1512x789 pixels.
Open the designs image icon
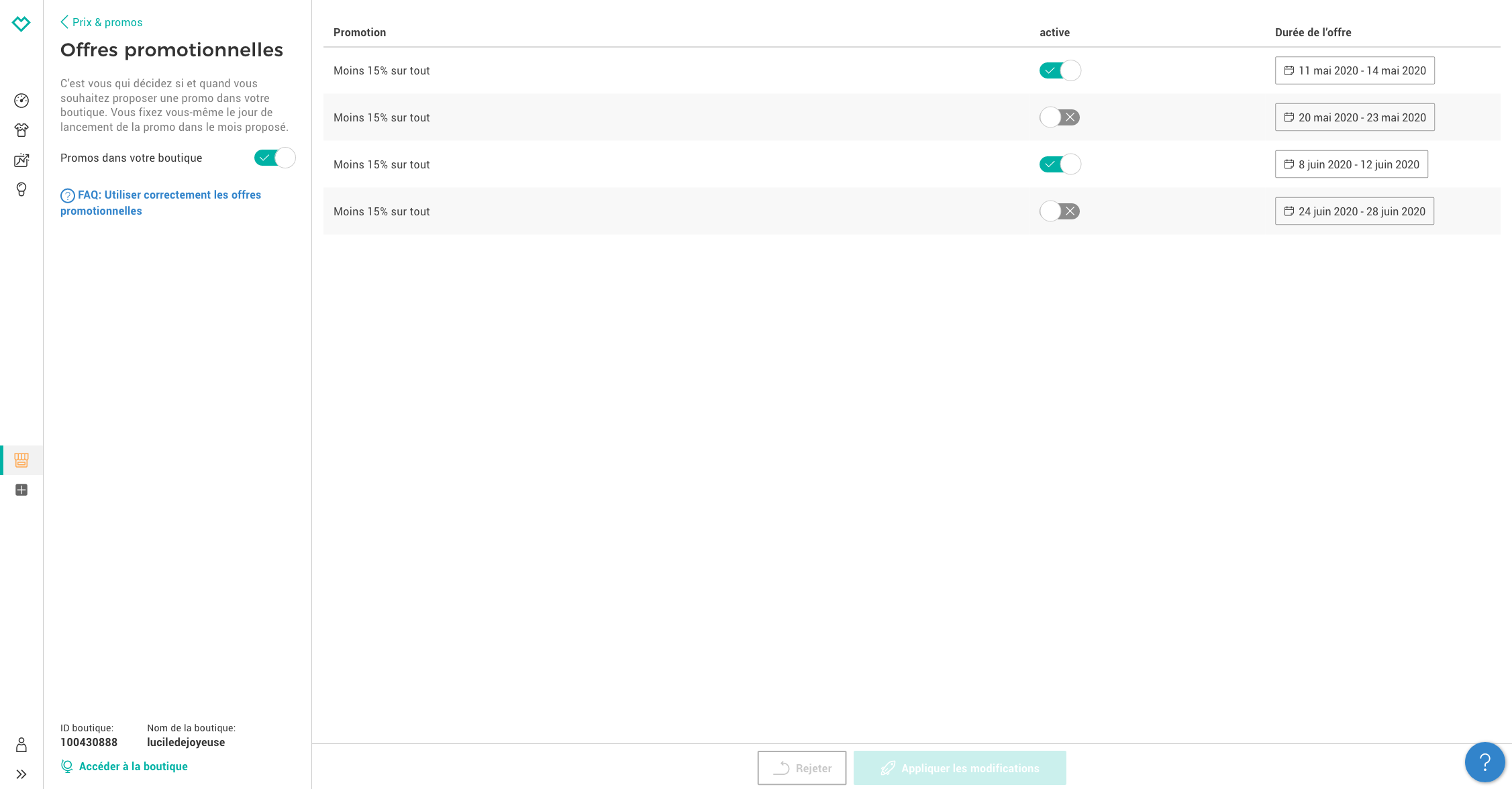tap(21, 160)
